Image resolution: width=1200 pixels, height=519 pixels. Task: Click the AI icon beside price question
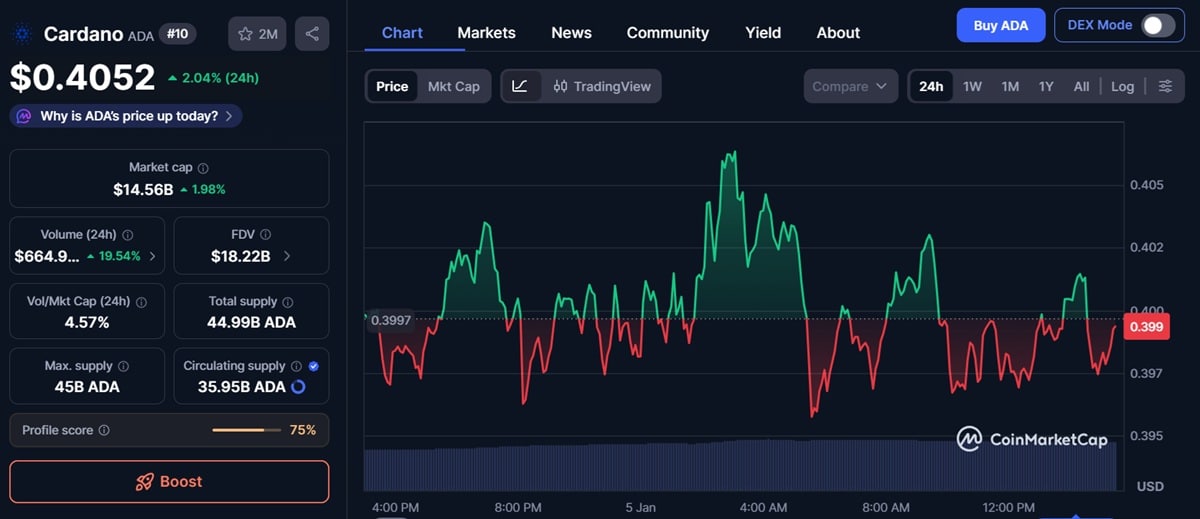coord(24,116)
